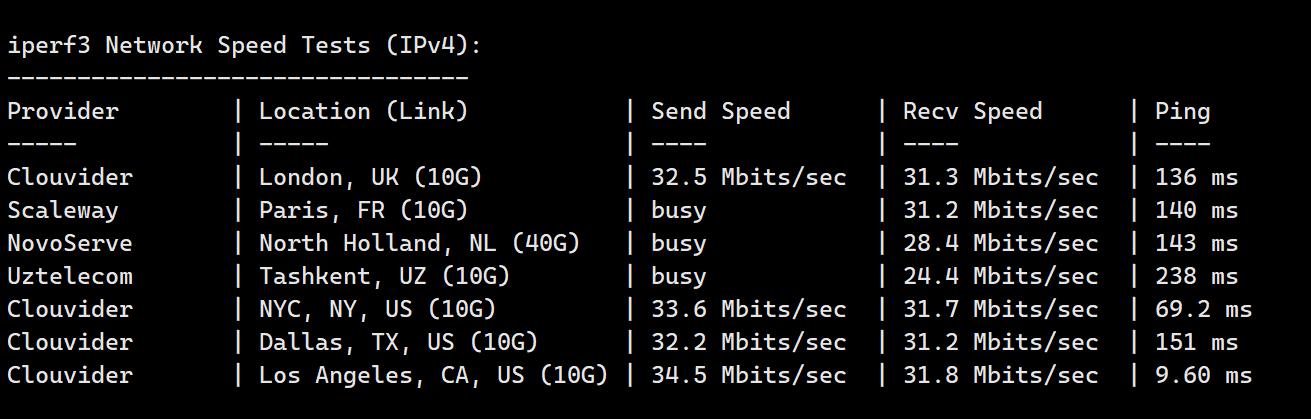
Task: Select the Dallas, TX, US (10G) location
Action: click(398, 343)
